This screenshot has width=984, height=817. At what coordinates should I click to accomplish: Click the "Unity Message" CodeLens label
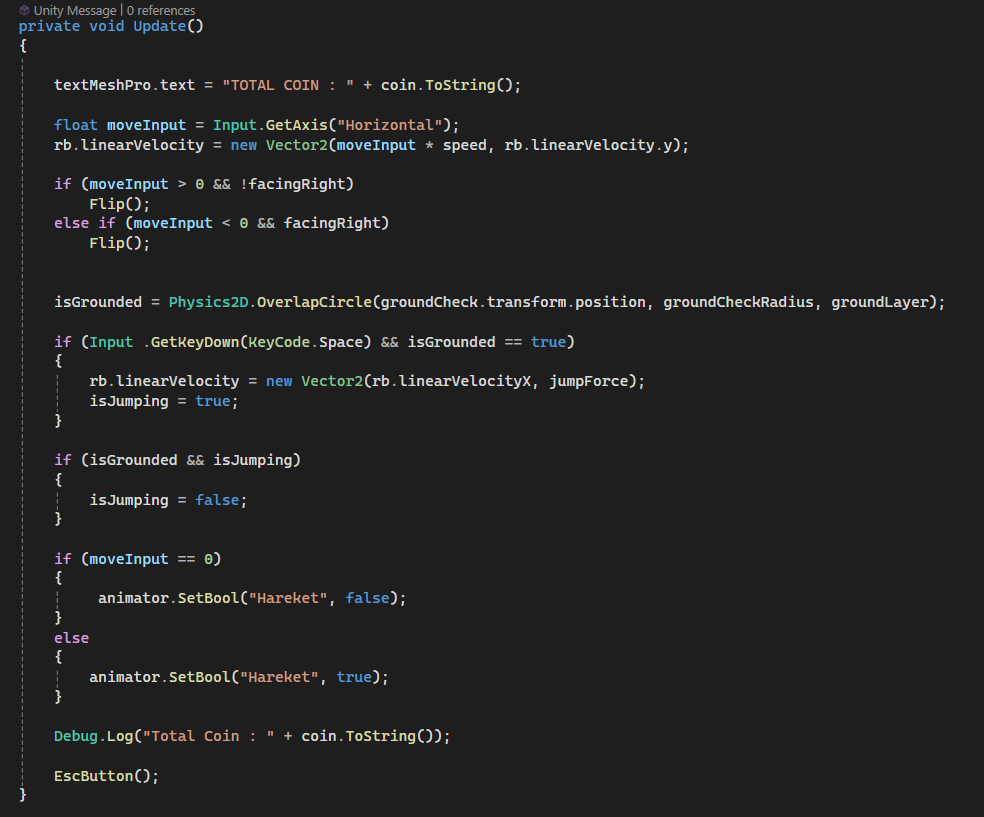[x=76, y=10]
